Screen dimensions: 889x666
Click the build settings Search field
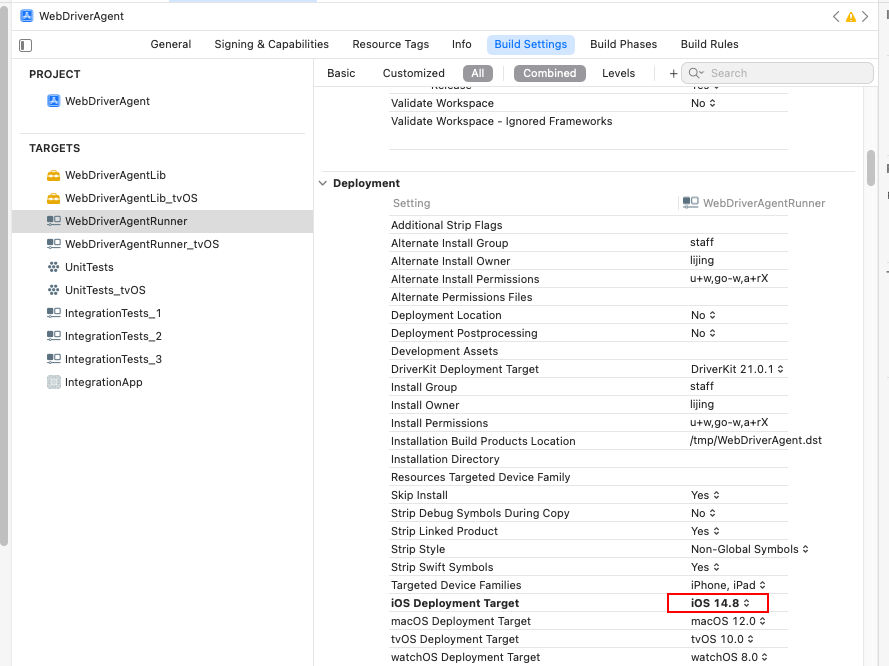pyautogui.click(x=777, y=73)
